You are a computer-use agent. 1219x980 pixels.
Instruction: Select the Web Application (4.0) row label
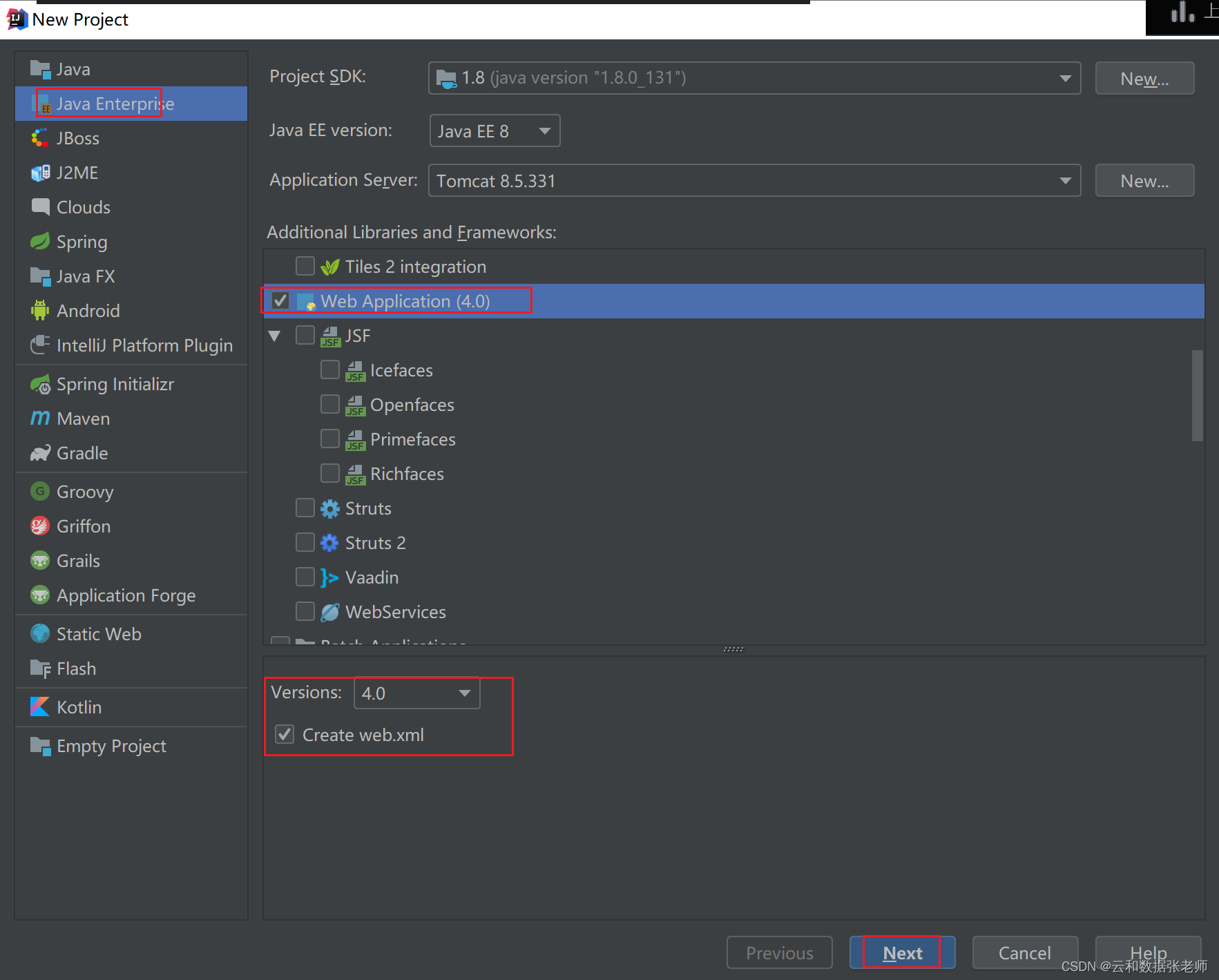coord(405,301)
